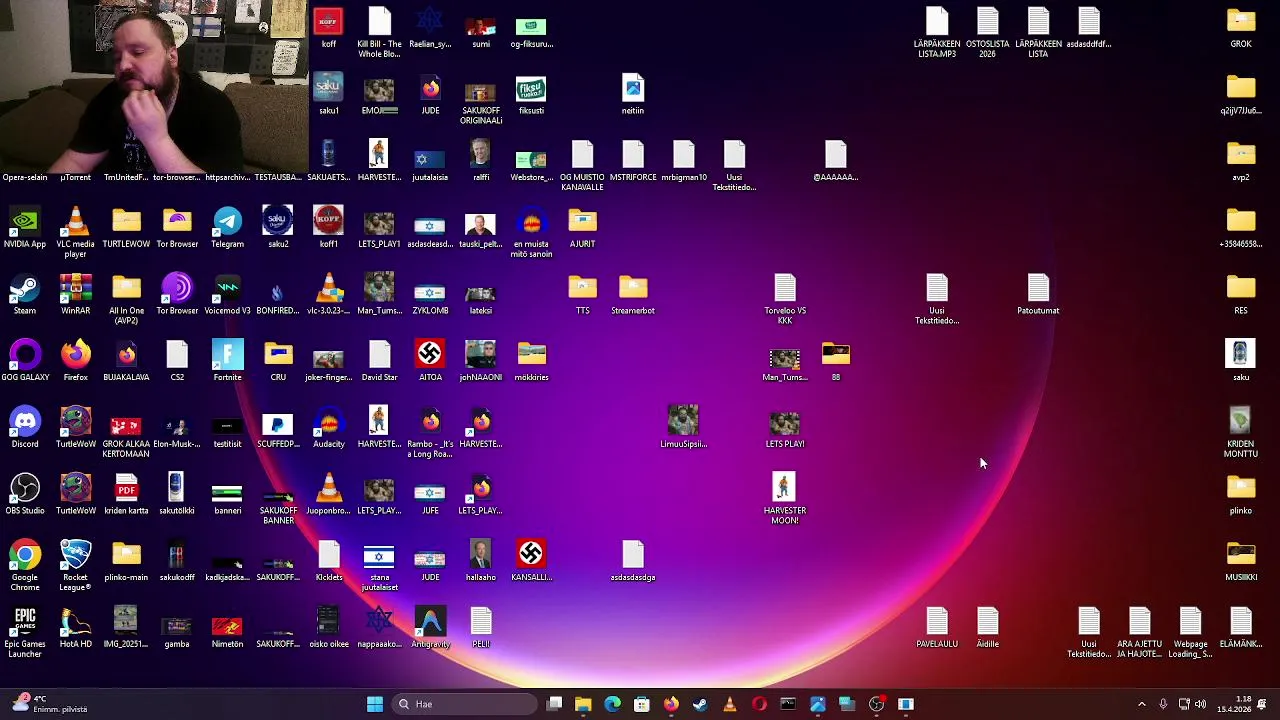Open the GROK folder

click(1241, 28)
